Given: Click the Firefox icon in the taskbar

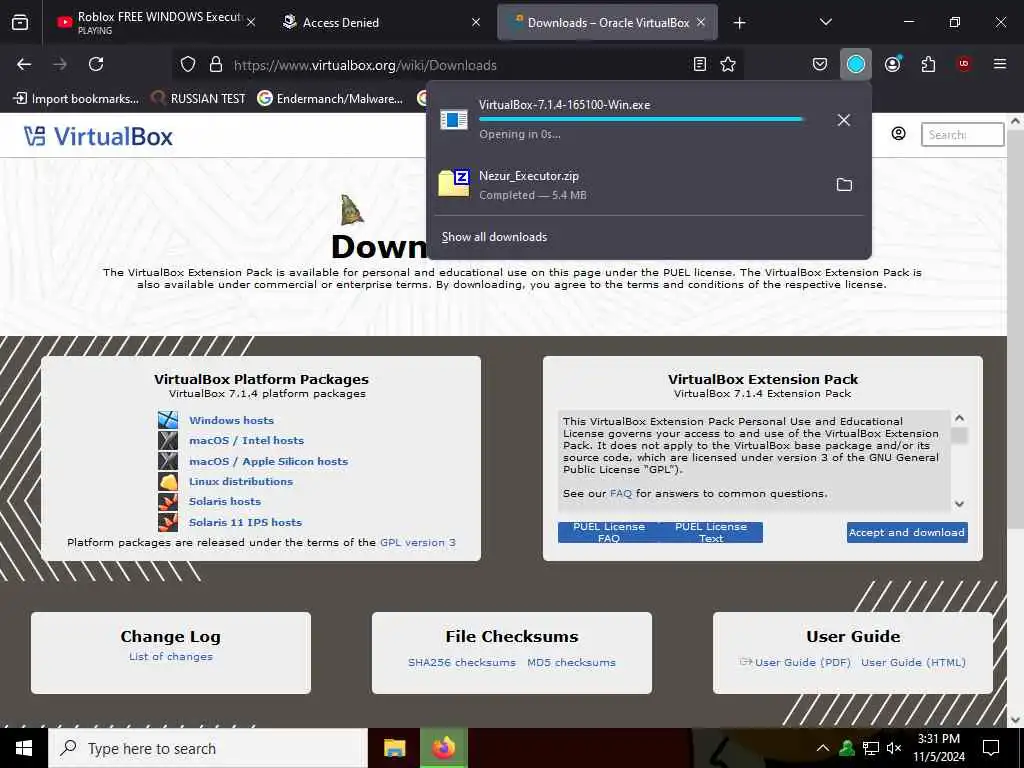Looking at the screenshot, I should coord(443,748).
